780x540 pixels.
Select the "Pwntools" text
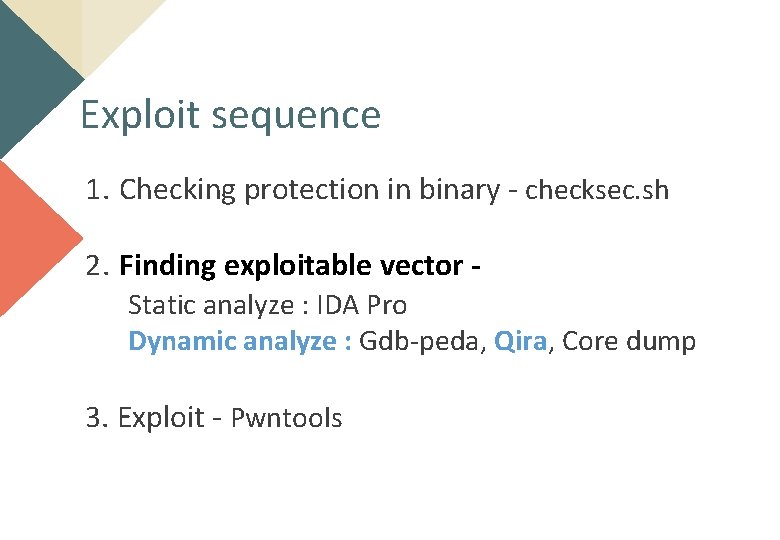[x=286, y=418]
